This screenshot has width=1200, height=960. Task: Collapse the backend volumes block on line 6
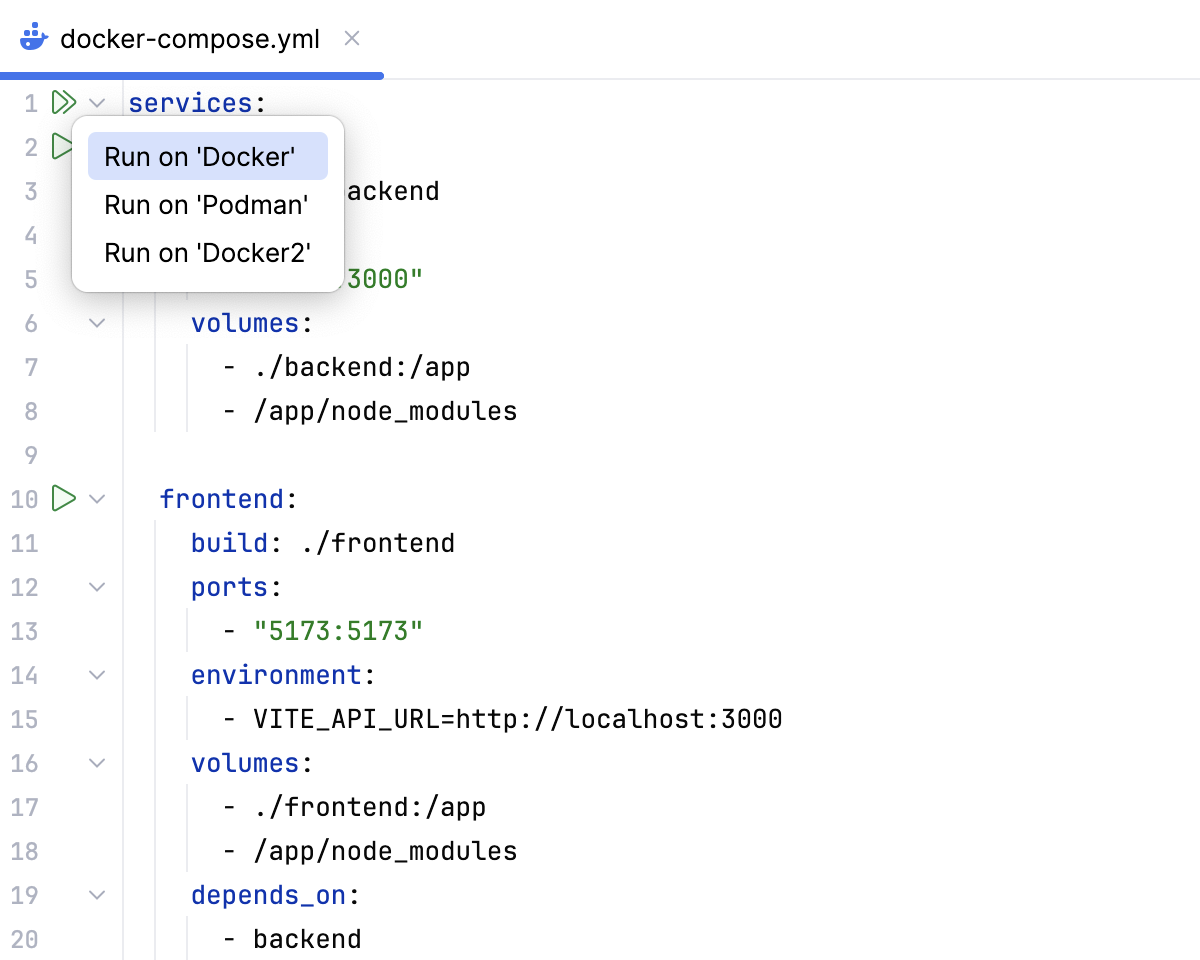97,323
